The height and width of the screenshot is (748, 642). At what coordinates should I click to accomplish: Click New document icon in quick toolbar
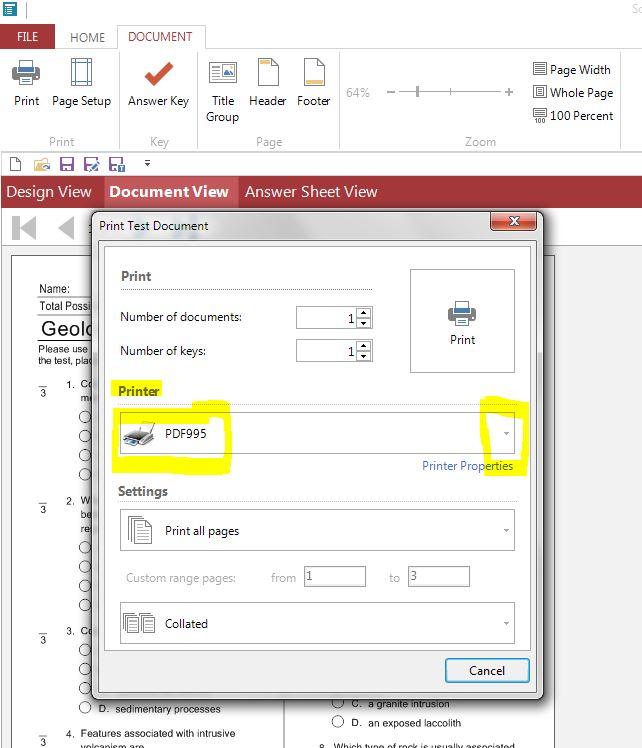tap(15, 164)
